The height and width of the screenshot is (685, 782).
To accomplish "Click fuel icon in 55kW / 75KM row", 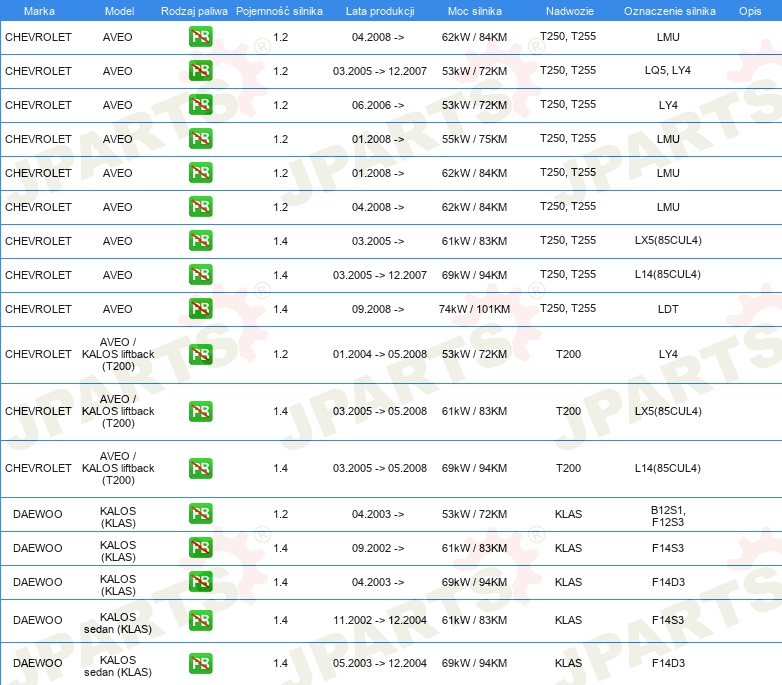I will 200,139.
